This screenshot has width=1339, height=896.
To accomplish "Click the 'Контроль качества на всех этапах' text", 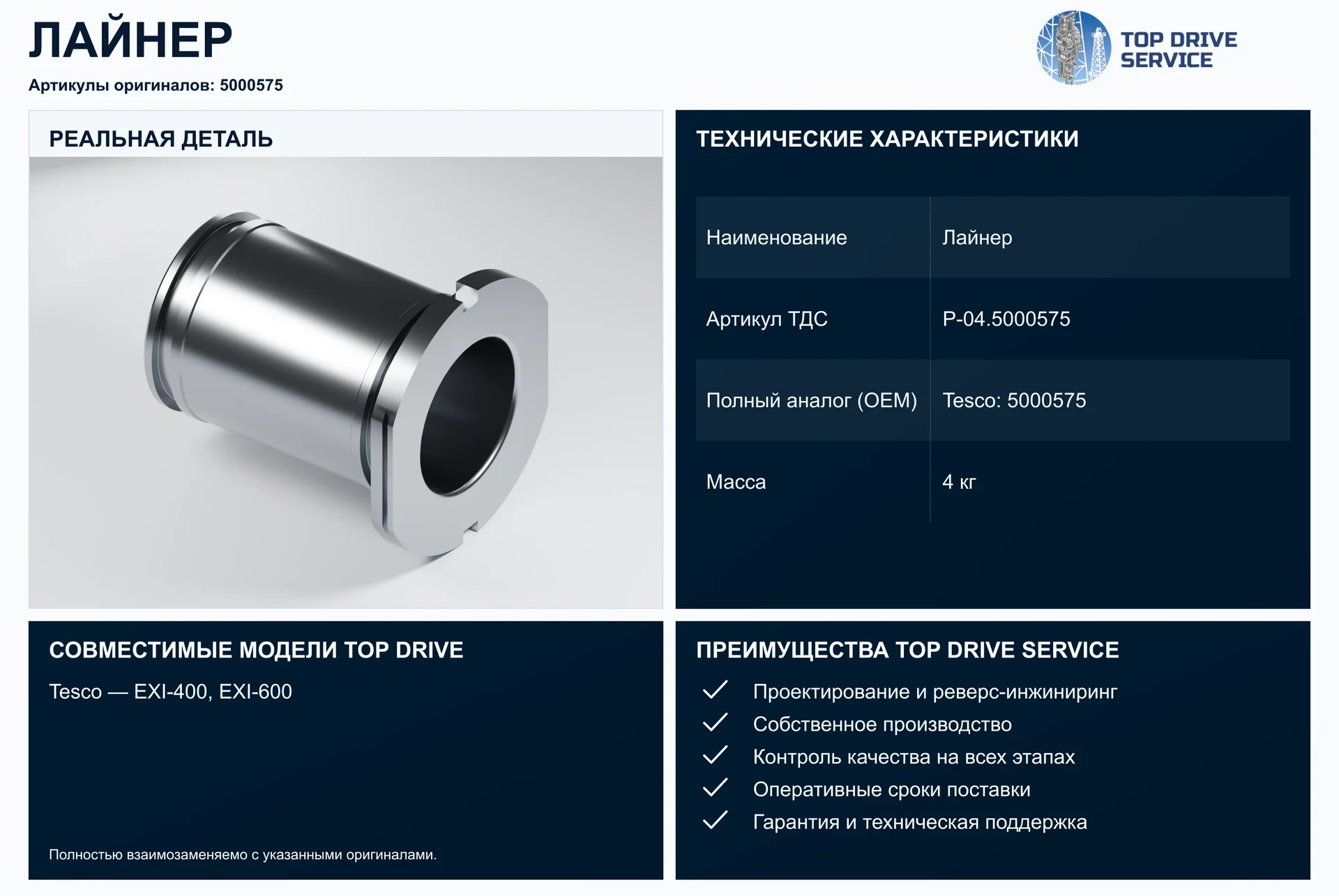I will (914, 757).
